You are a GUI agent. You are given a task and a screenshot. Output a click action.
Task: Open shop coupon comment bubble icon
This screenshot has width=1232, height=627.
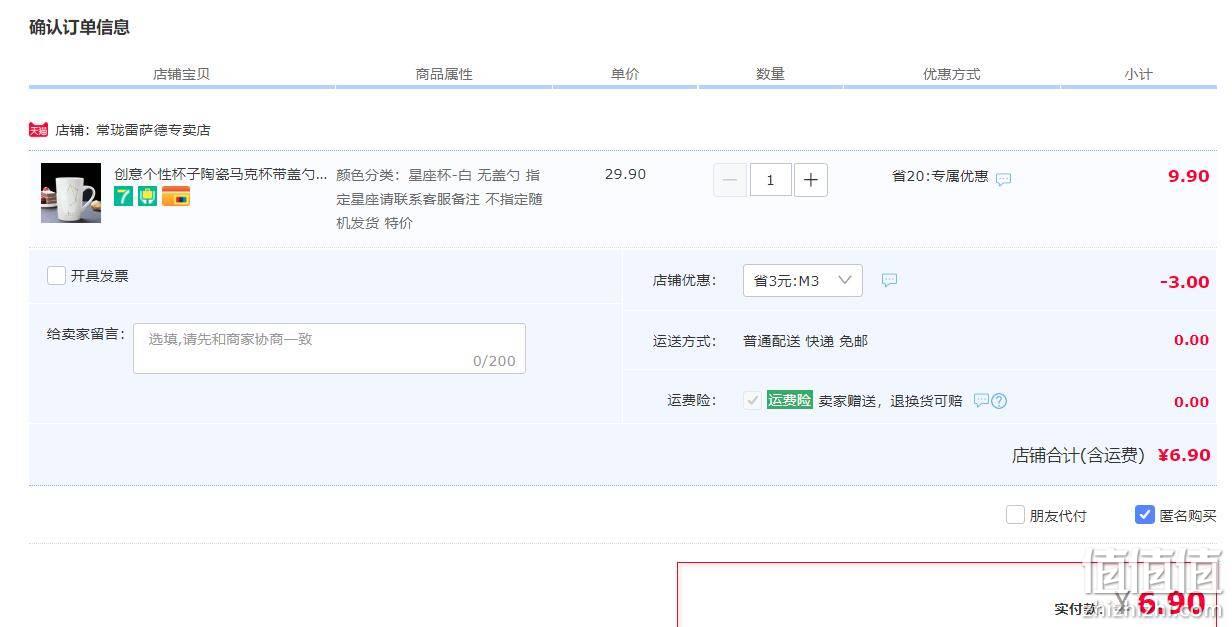click(x=889, y=280)
